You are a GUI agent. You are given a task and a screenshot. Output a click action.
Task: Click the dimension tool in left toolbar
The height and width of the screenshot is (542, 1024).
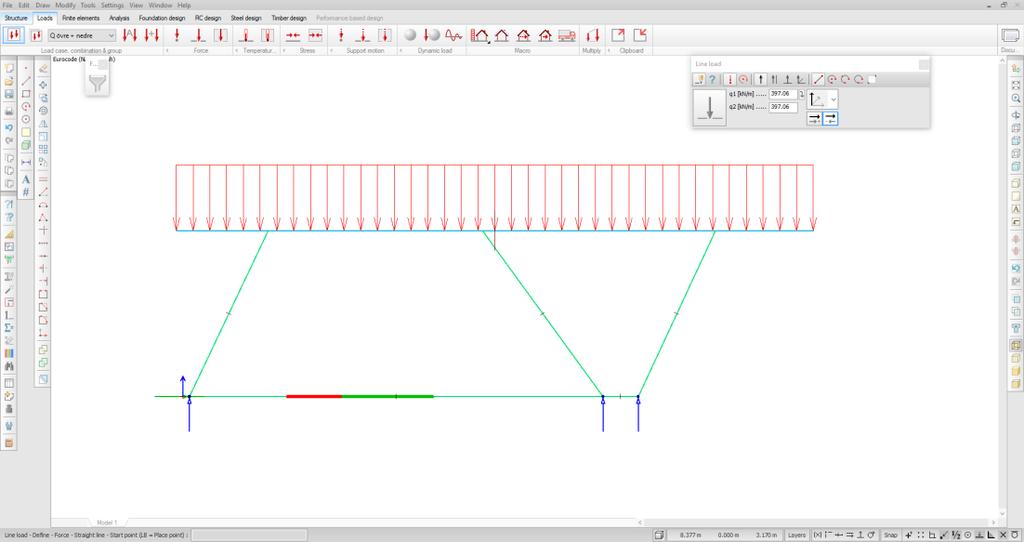pyautogui.click(x=26, y=162)
